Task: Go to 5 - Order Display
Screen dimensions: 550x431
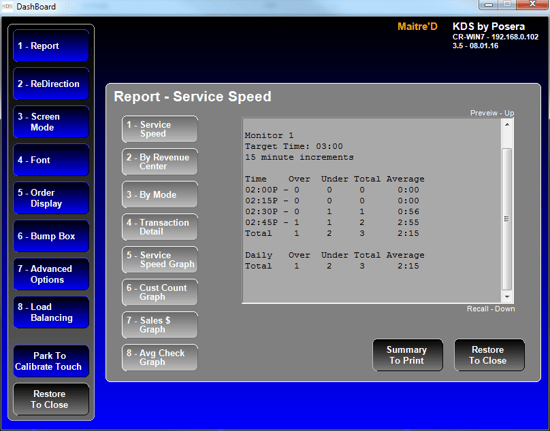Action: point(51,198)
